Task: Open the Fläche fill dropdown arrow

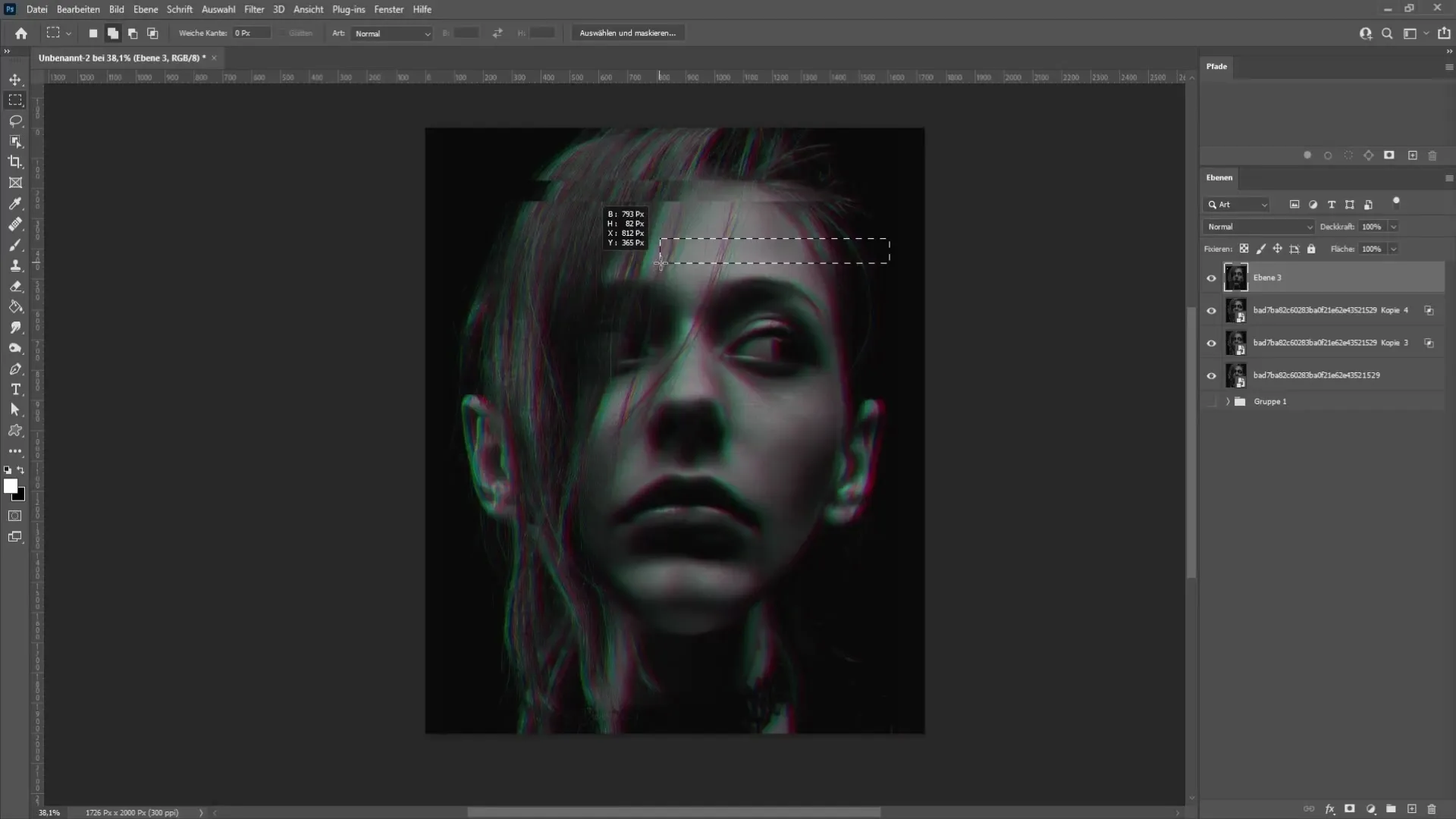Action: click(x=1393, y=249)
